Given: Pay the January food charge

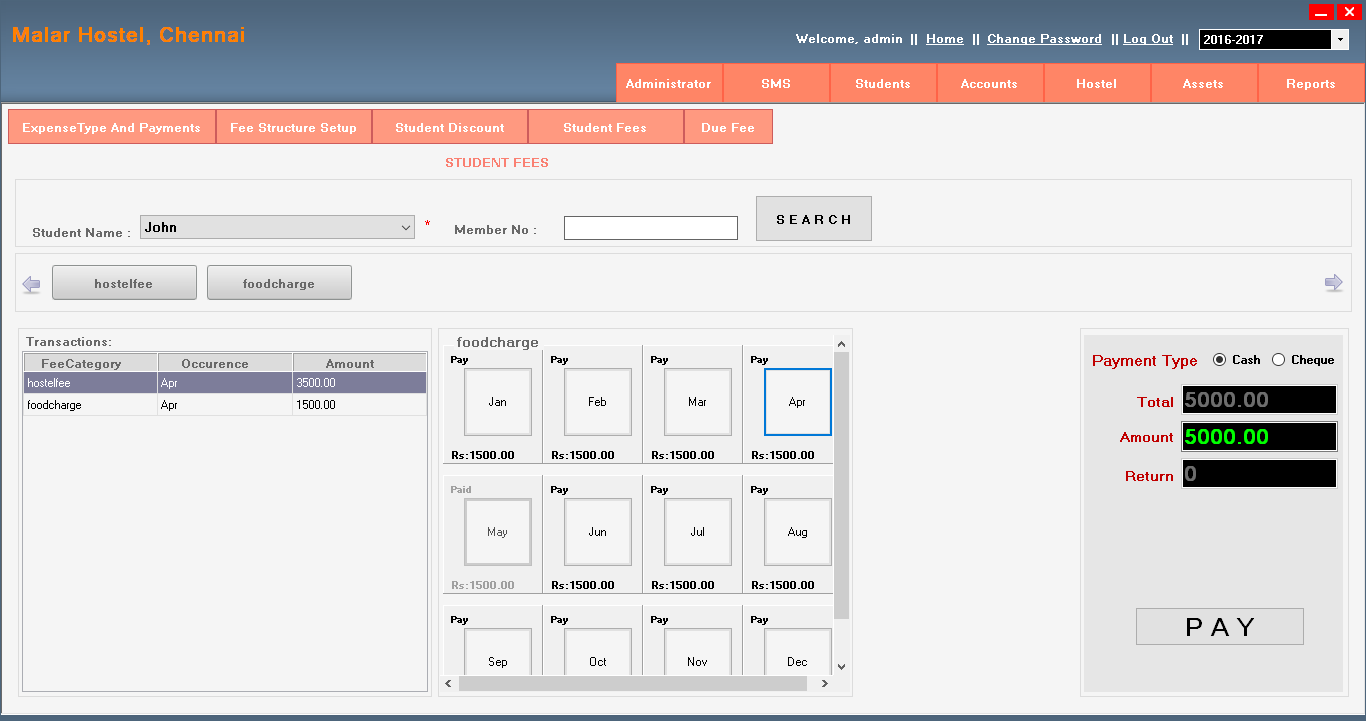Looking at the screenshot, I should [497, 402].
